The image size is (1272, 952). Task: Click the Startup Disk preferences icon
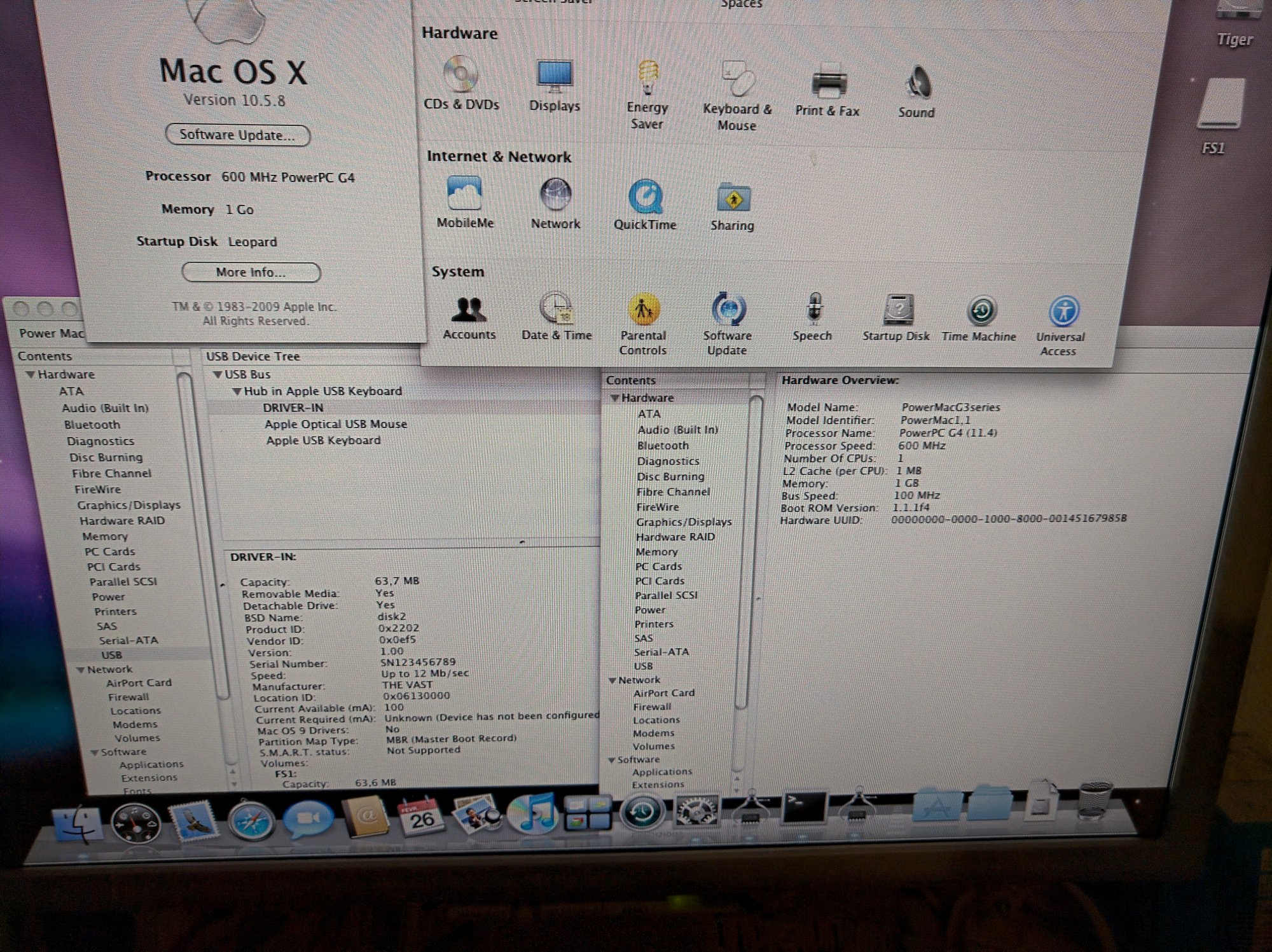click(x=897, y=311)
